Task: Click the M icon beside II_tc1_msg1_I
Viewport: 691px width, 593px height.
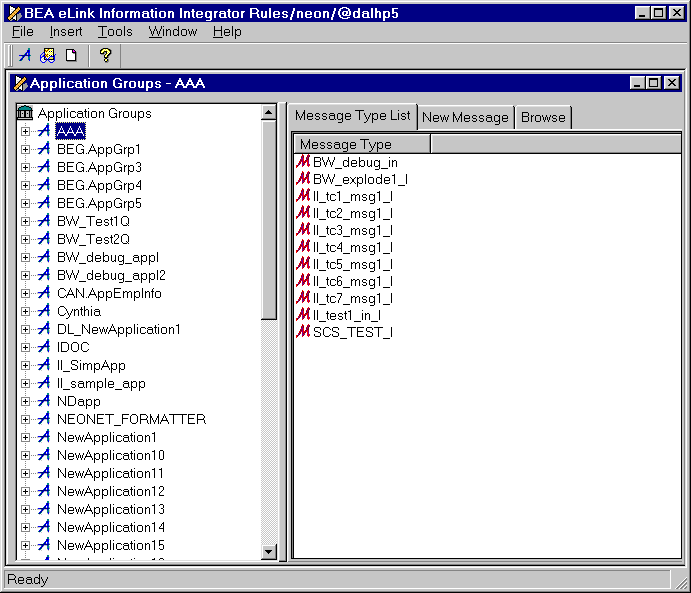Action: click(303, 196)
